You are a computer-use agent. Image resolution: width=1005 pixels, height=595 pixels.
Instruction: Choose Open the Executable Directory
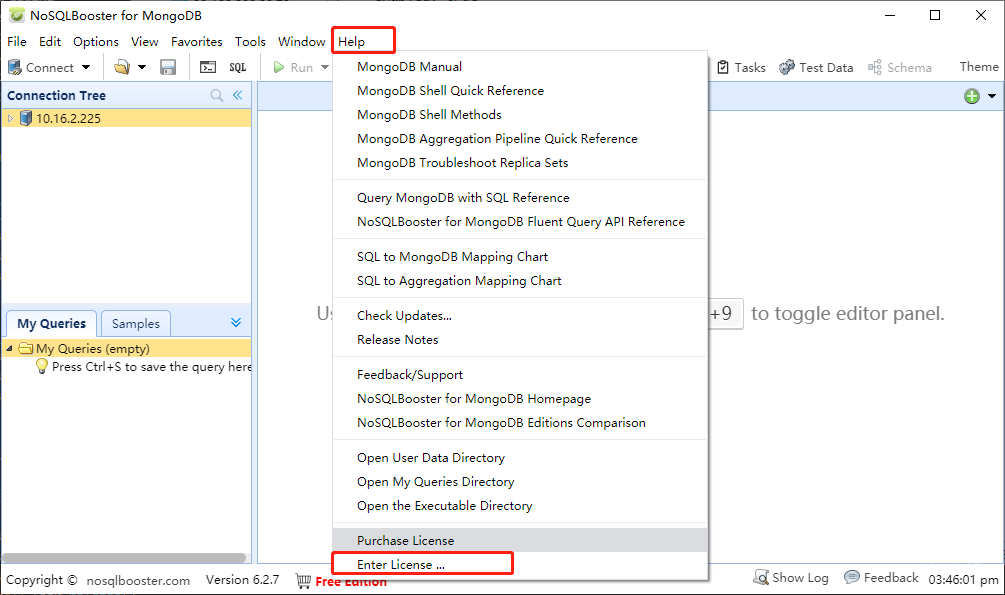pos(520,506)
